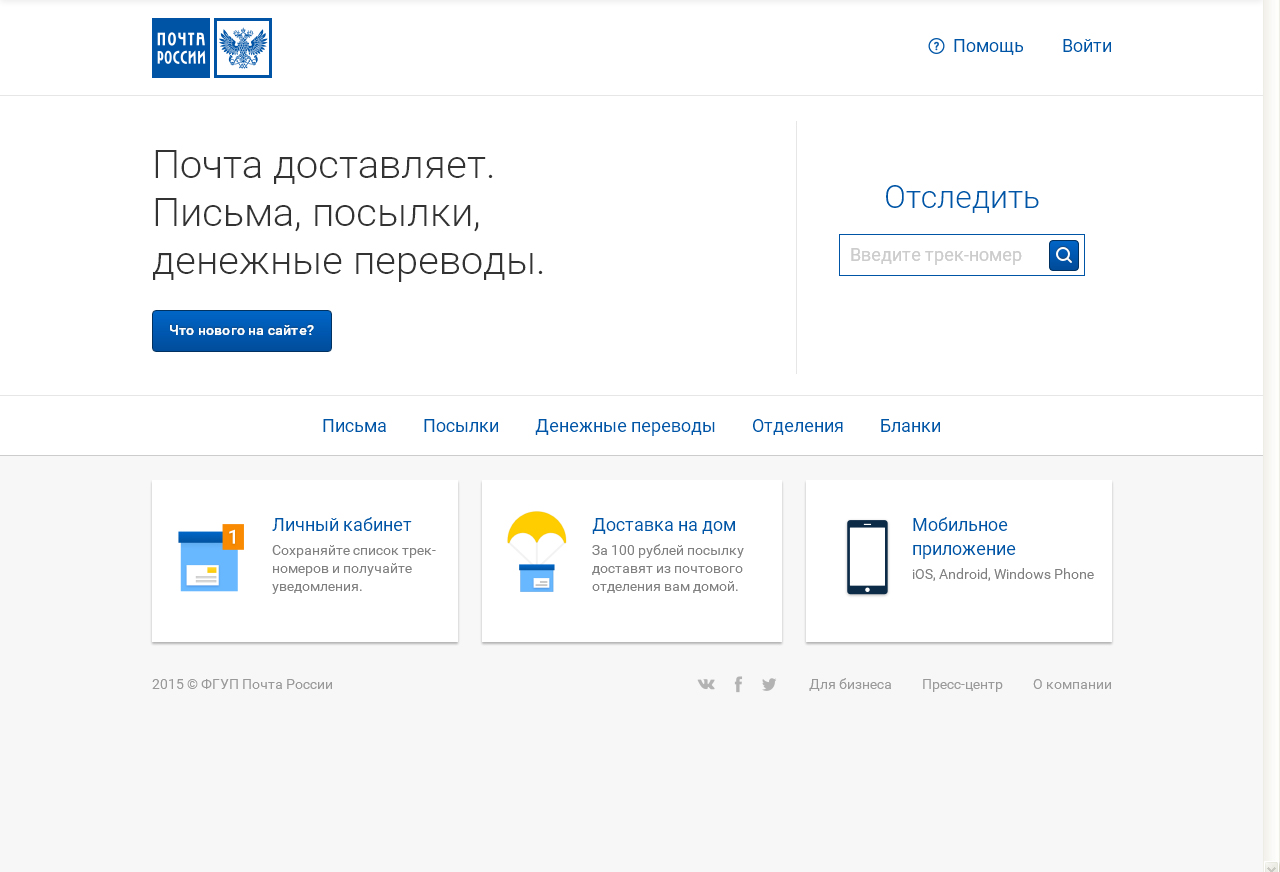The image size is (1280, 872).
Task: Open the Личный кабинет link
Action: [342, 525]
